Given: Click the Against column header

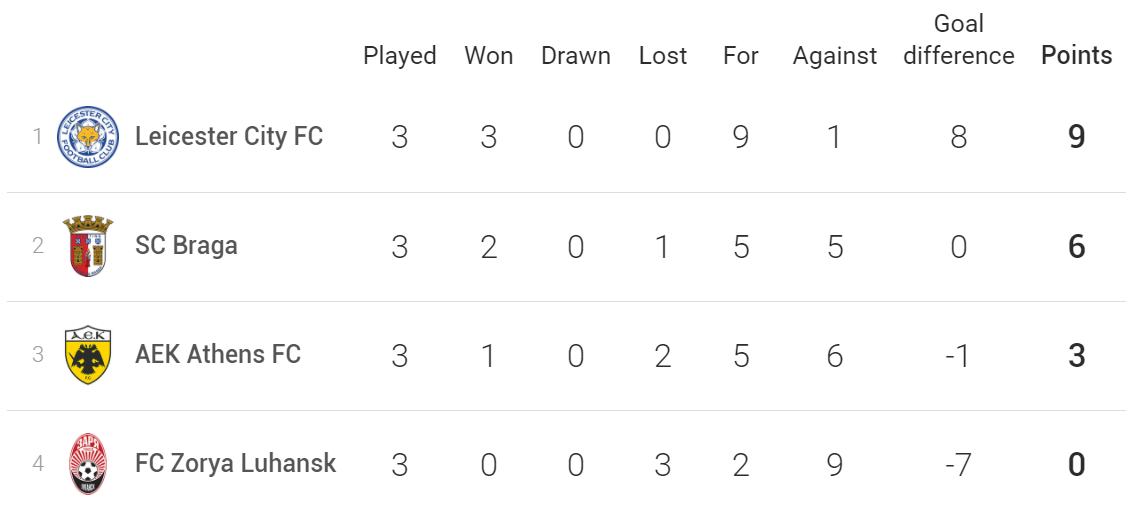Looking at the screenshot, I should click(835, 56).
